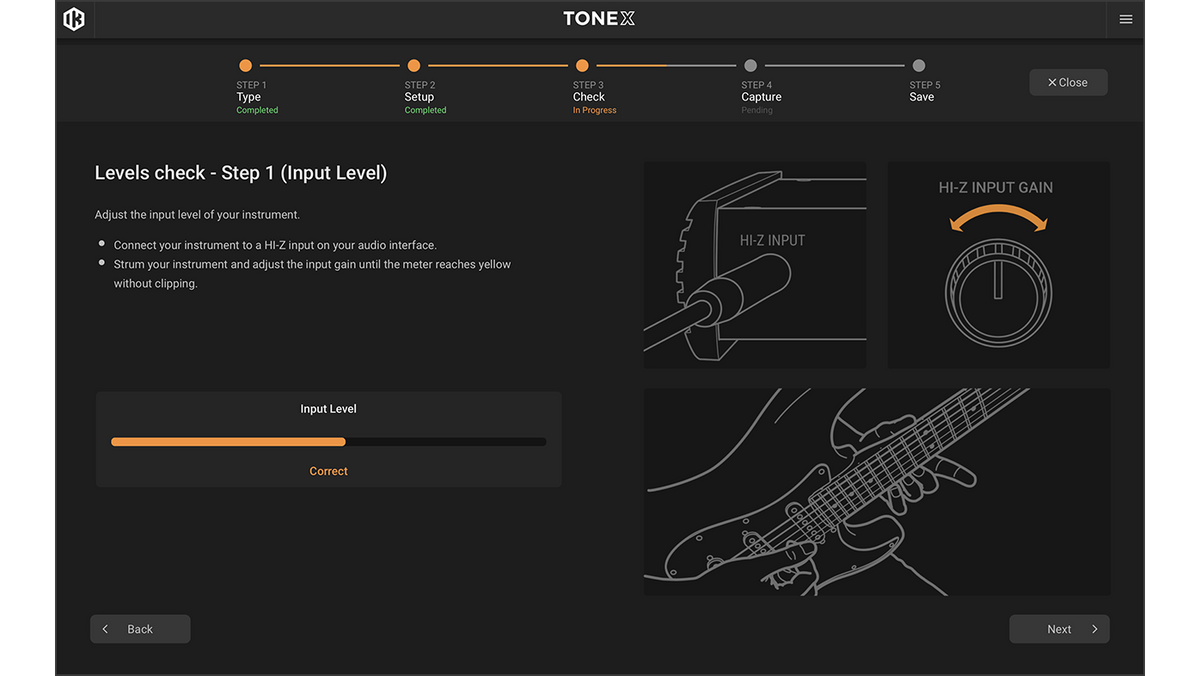Jump to Step 4 Capture

point(761,97)
